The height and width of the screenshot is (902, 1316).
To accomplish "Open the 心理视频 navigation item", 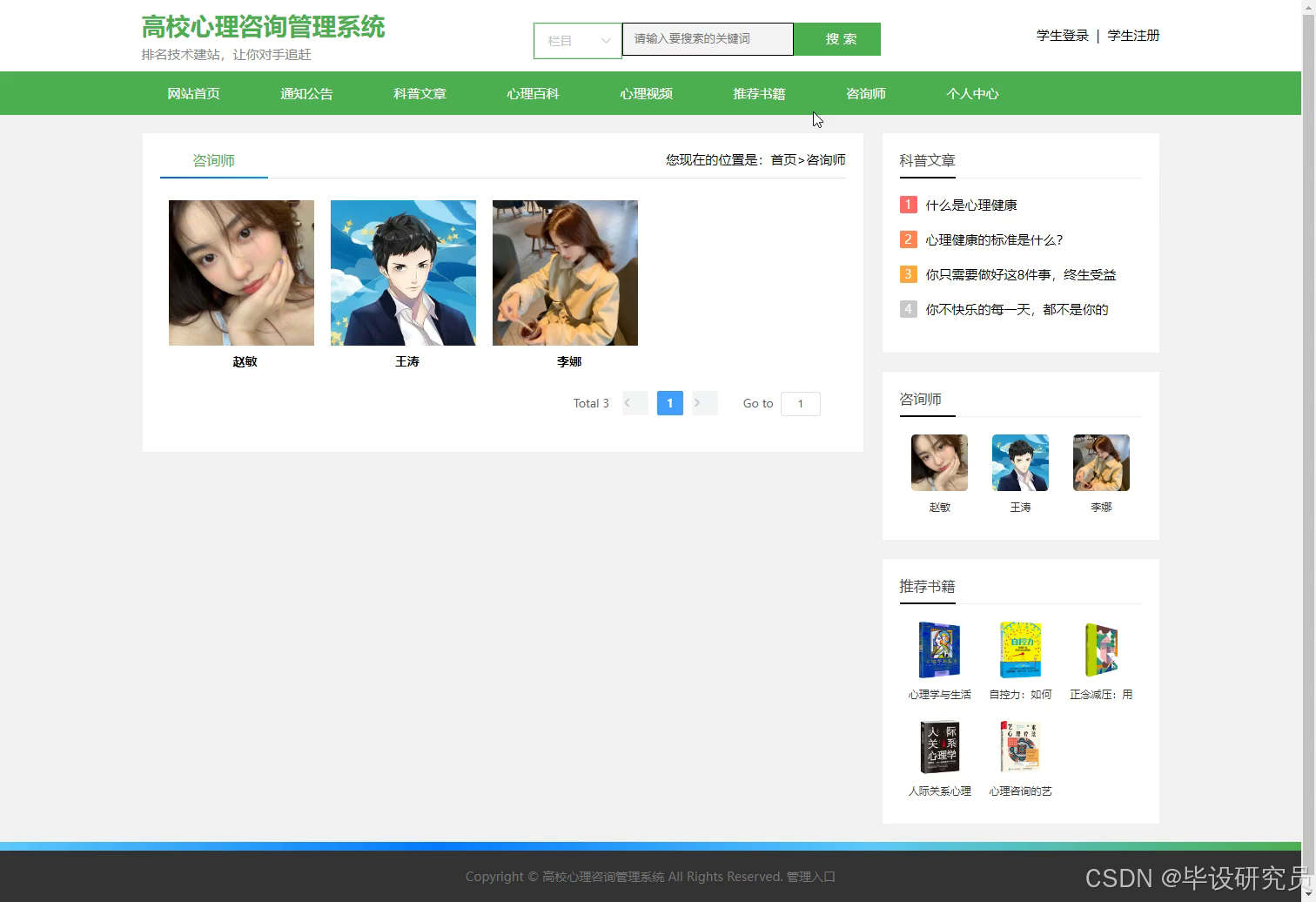I will [646, 94].
